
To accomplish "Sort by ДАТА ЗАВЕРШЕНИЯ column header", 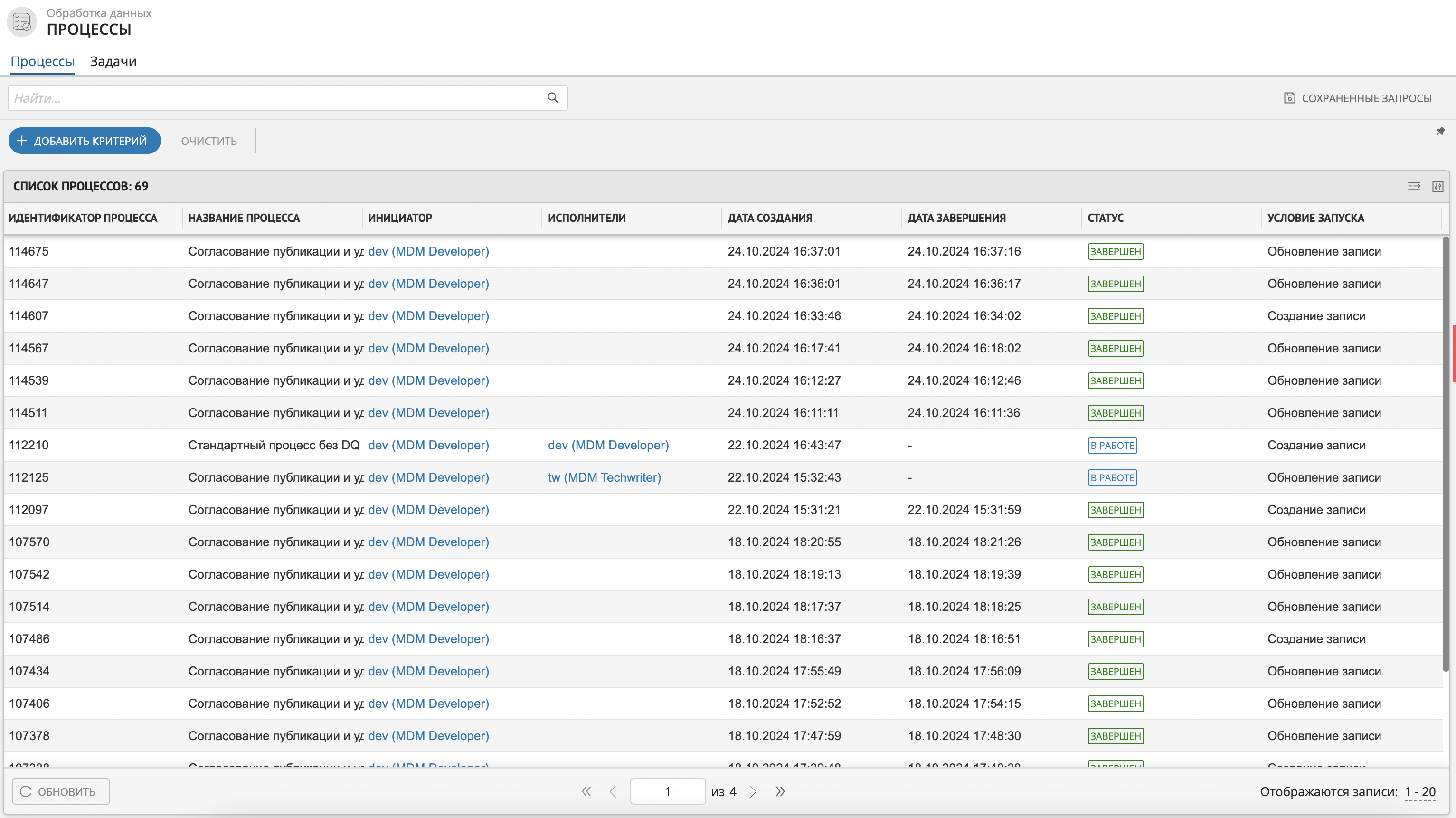I will (956, 218).
